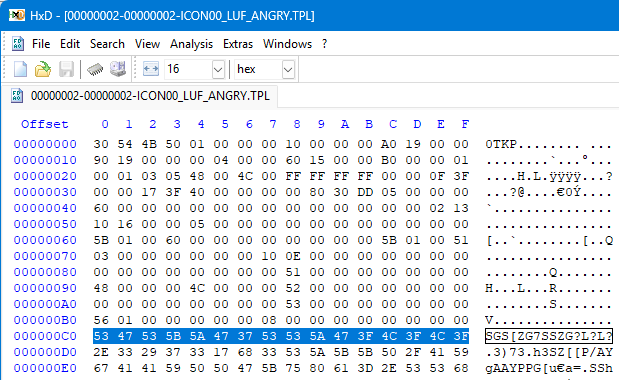Click hex byte 2E at start of row 000000D0
This screenshot has height=380, width=619.
tap(101, 352)
